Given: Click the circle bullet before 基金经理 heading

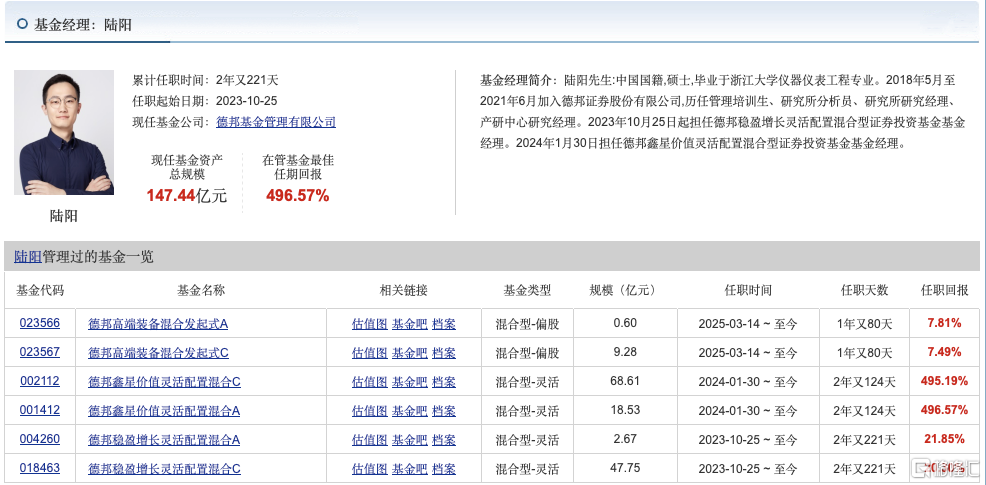Looking at the screenshot, I should 23,24.
